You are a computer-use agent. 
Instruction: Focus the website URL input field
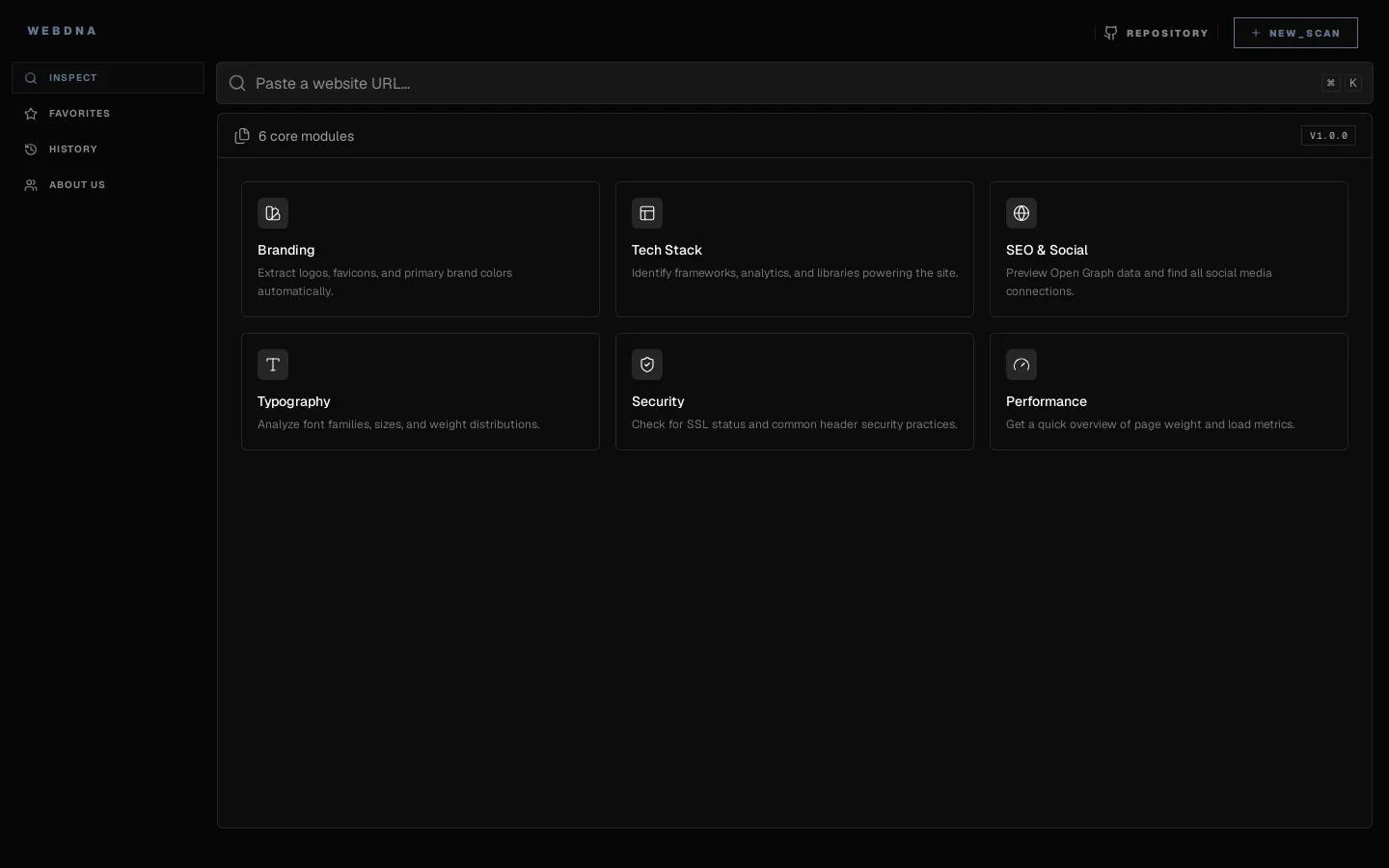795,83
